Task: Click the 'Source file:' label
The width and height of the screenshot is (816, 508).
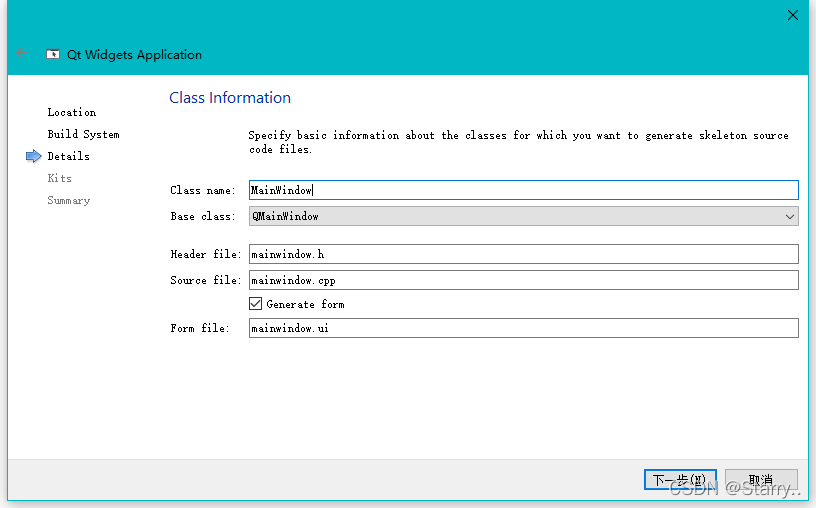Action: (x=206, y=280)
